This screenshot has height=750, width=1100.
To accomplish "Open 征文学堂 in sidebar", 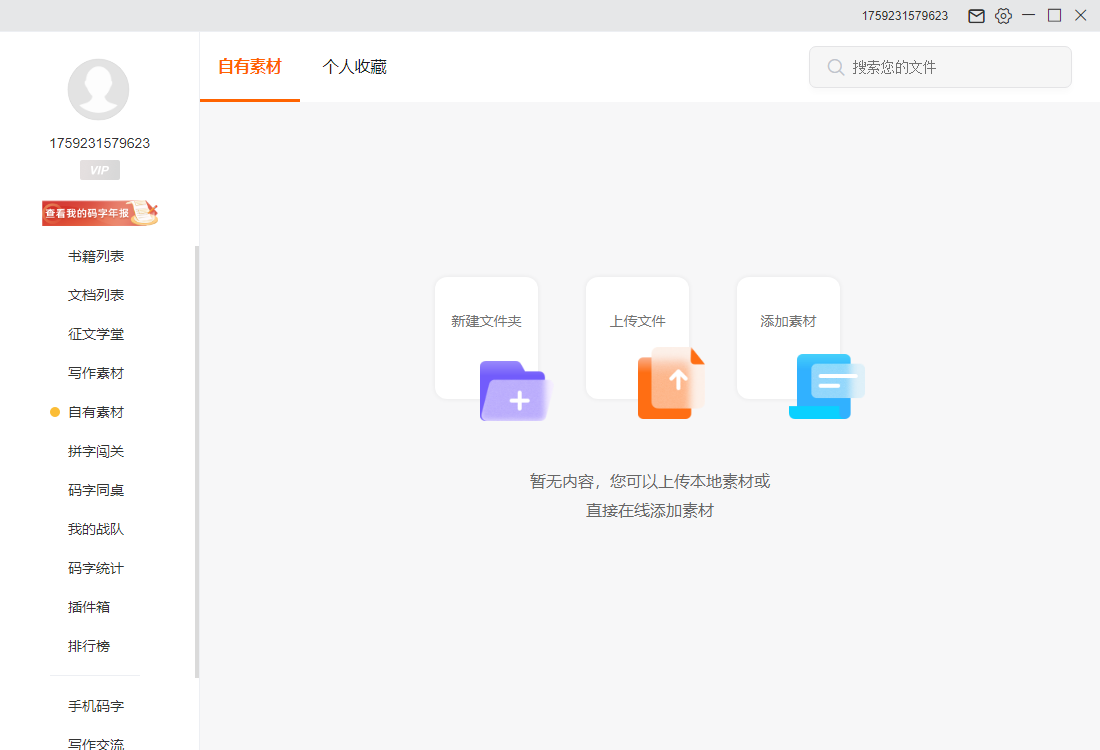I will (x=96, y=334).
